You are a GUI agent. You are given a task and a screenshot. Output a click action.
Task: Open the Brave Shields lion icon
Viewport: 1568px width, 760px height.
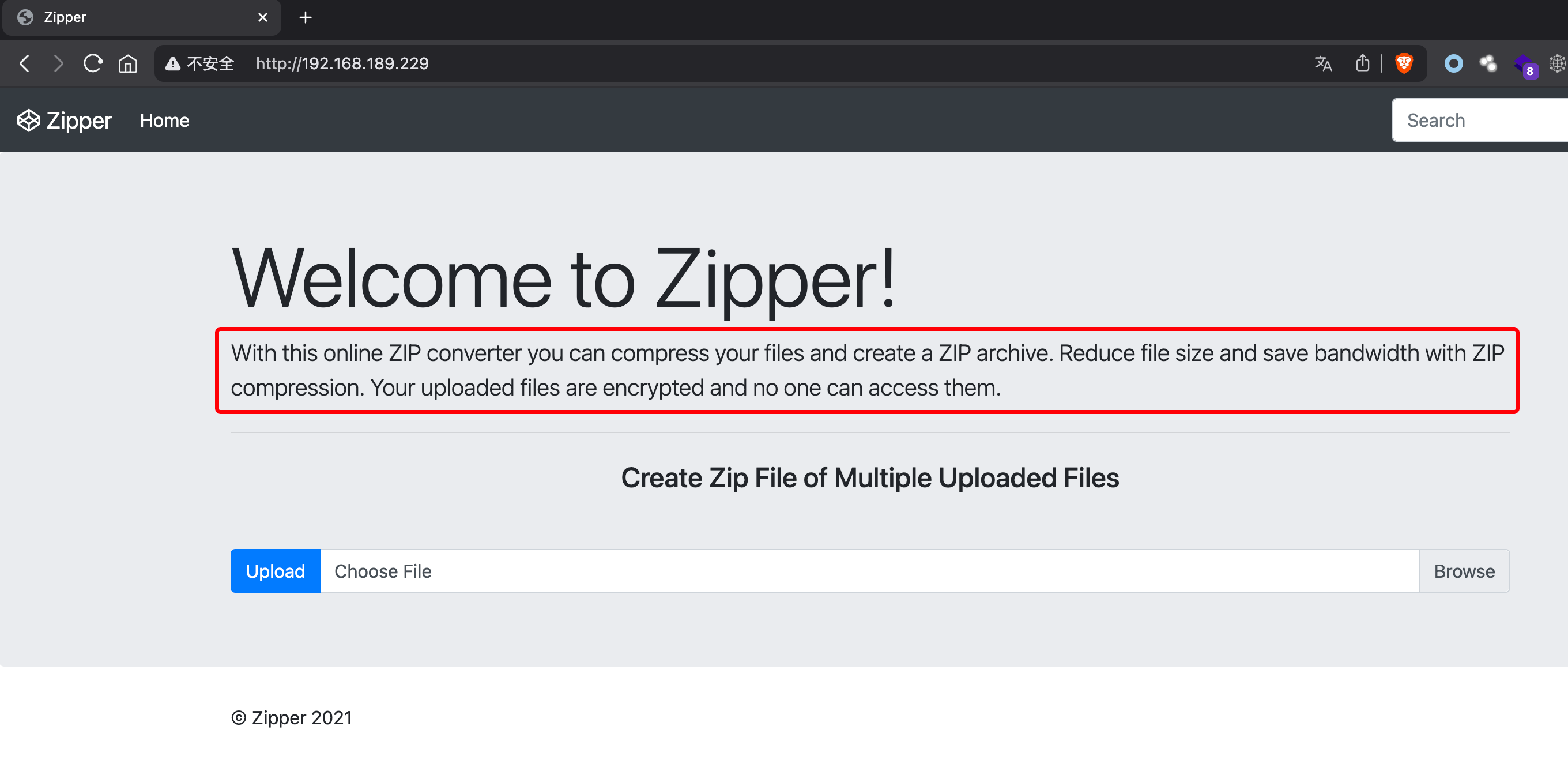[x=1404, y=63]
